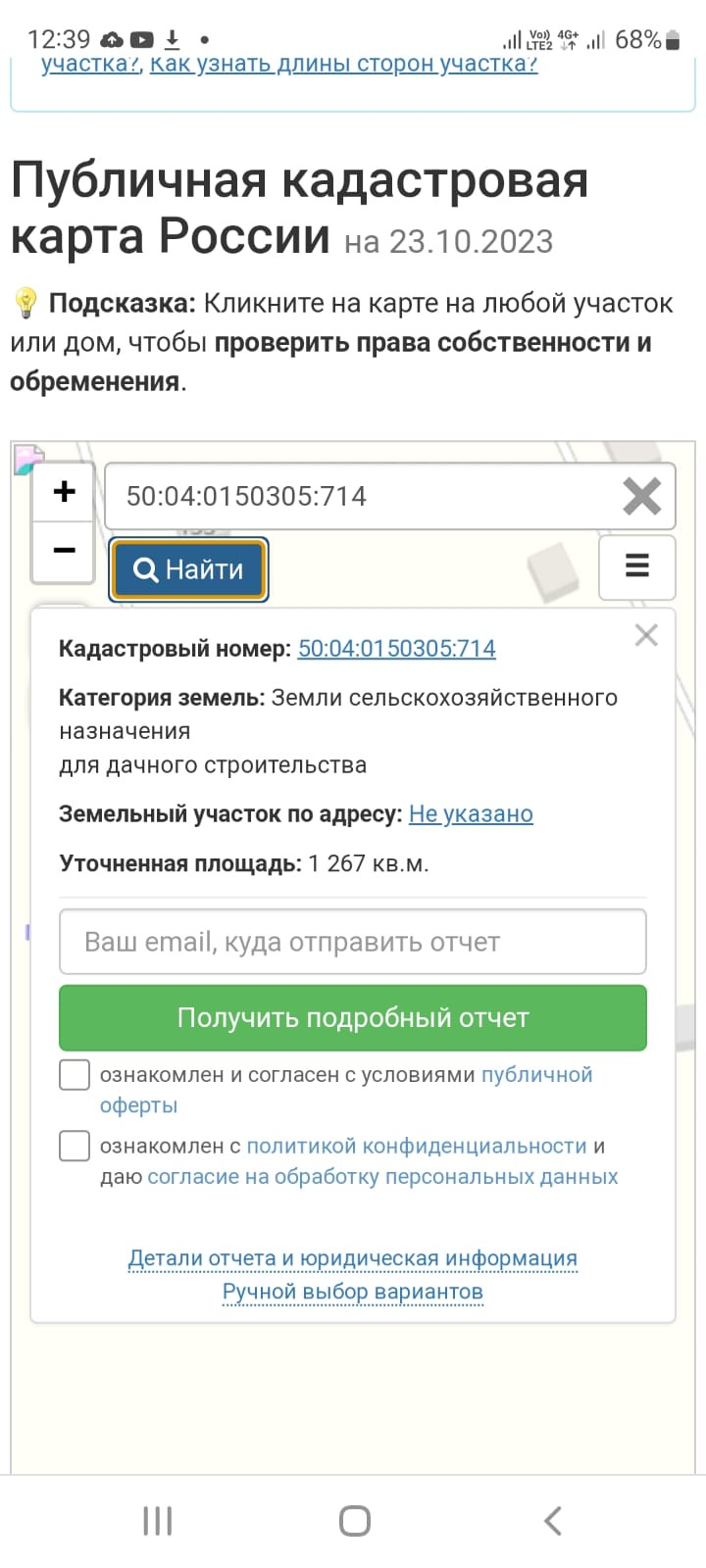Expand Ручной выбор вариантов
Screen dimensions: 706x1568
pyautogui.click(x=353, y=1292)
